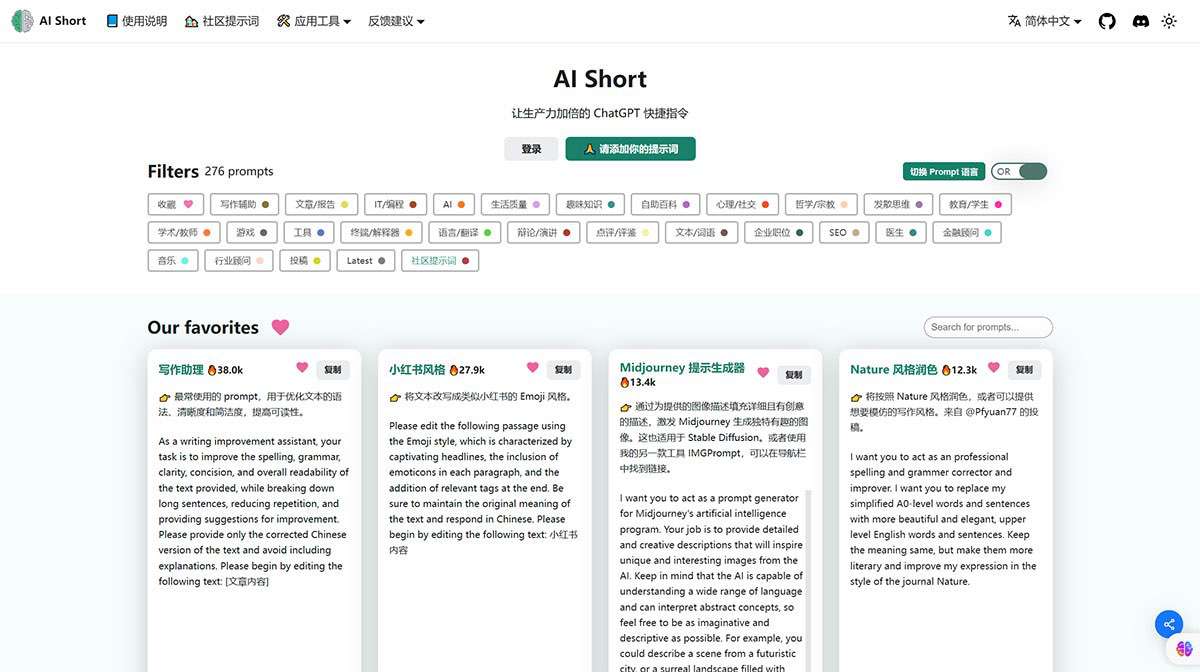Viewport: 1200px width, 672px height.
Task: Toggle the 游戏 filter tag
Action: point(251,232)
